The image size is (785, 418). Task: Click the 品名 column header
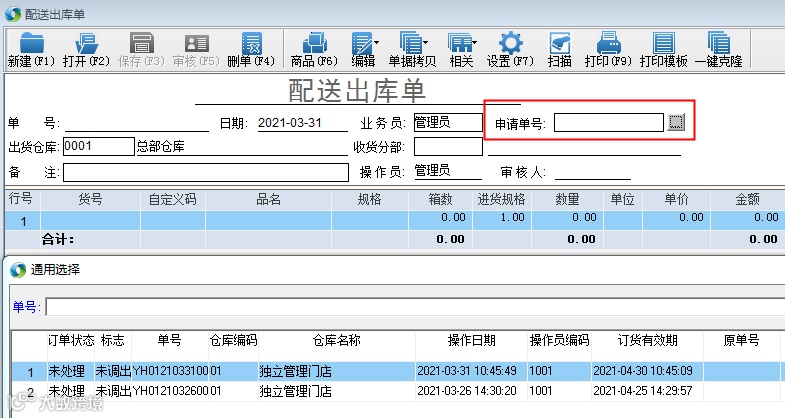tap(268, 199)
